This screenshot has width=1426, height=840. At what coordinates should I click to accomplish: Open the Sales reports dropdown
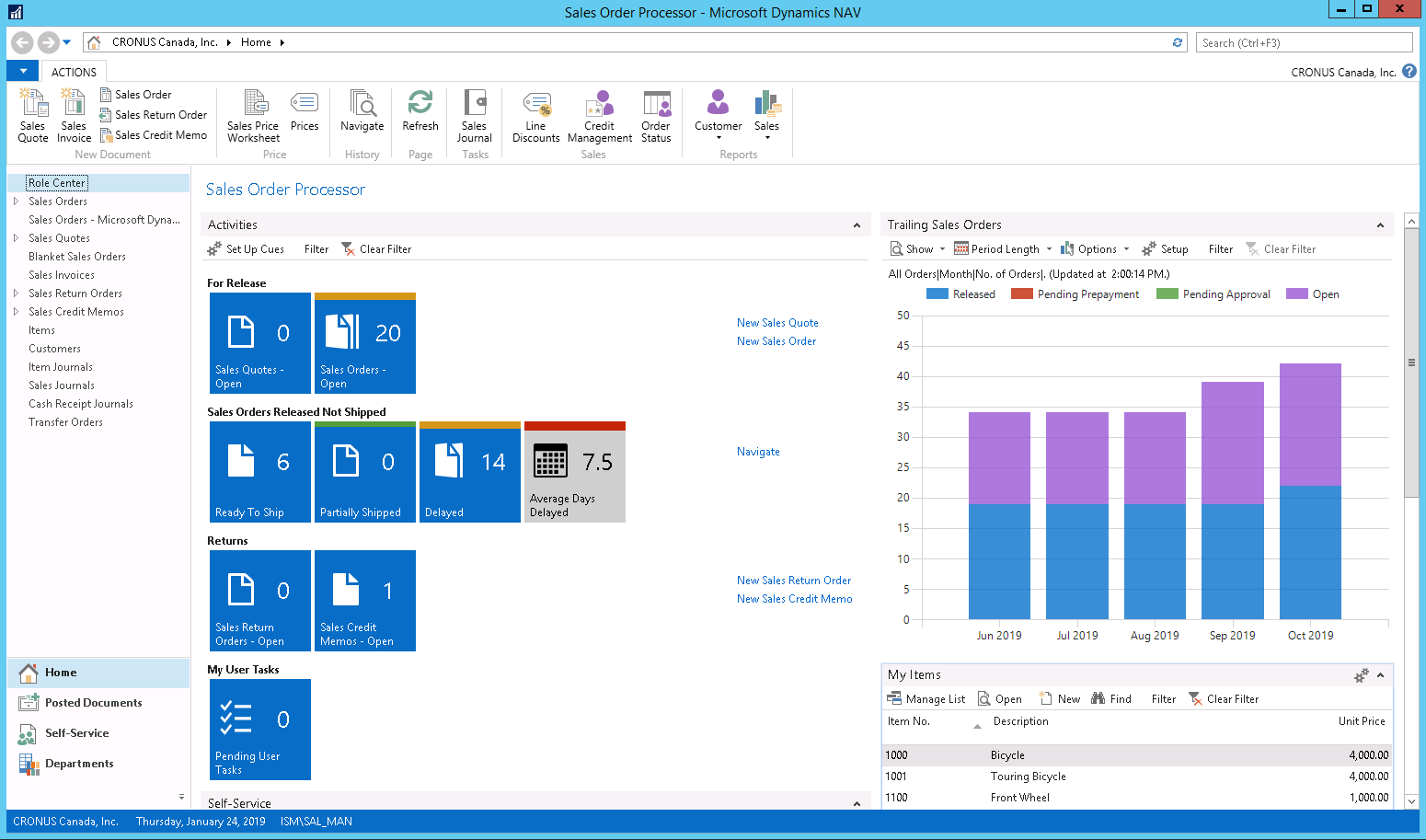(767, 116)
